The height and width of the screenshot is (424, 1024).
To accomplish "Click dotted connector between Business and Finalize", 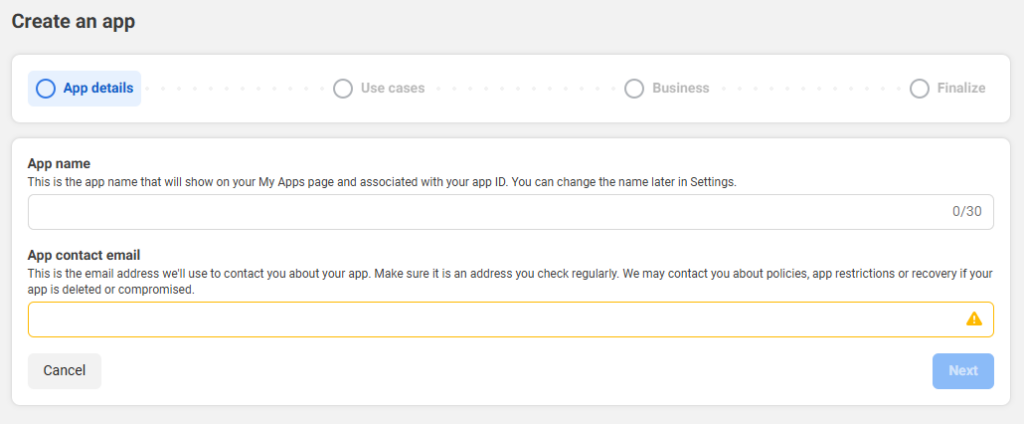I will (x=810, y=88).
